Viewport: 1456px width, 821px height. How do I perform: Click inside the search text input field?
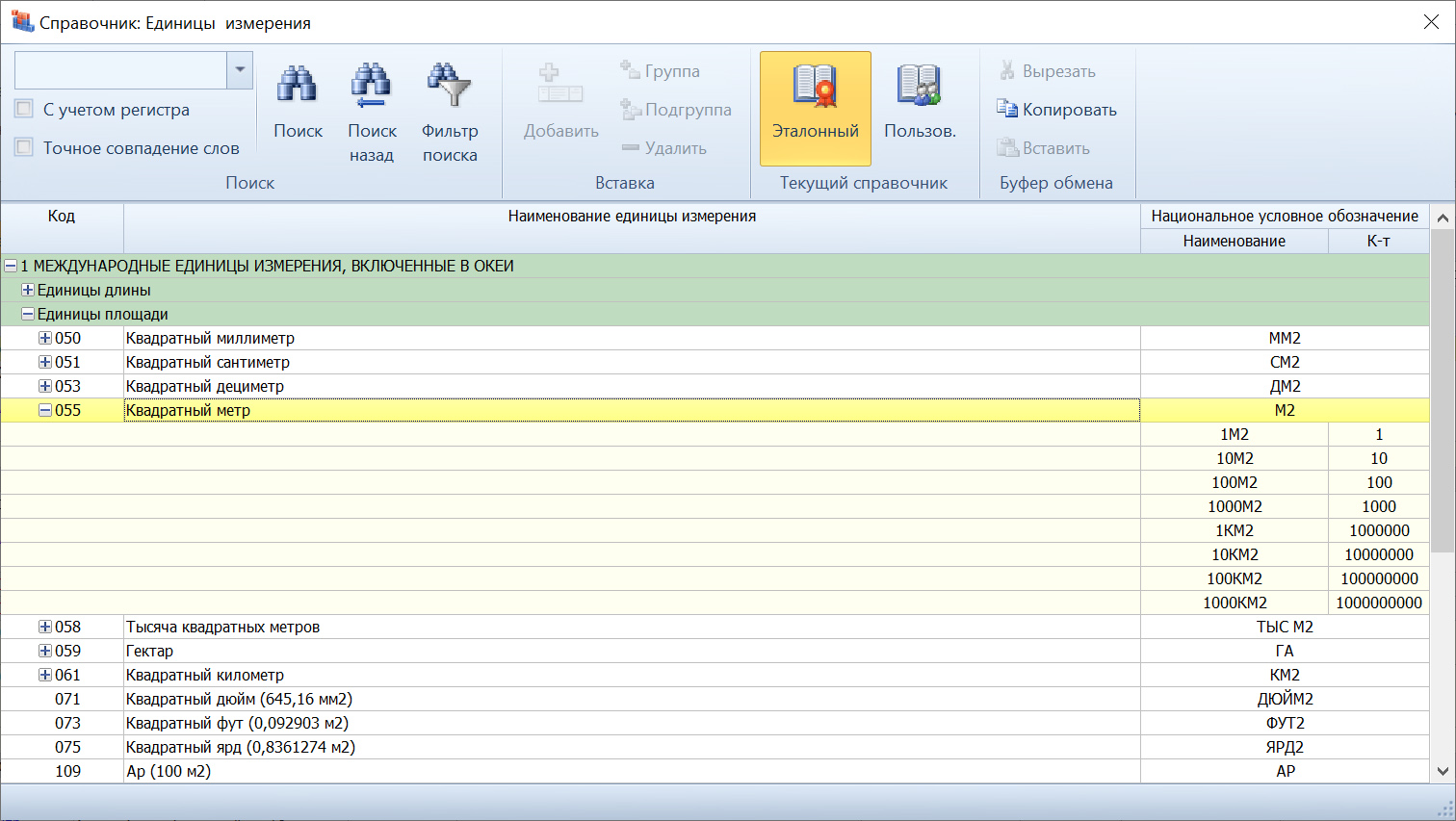[x=120, y=70]
